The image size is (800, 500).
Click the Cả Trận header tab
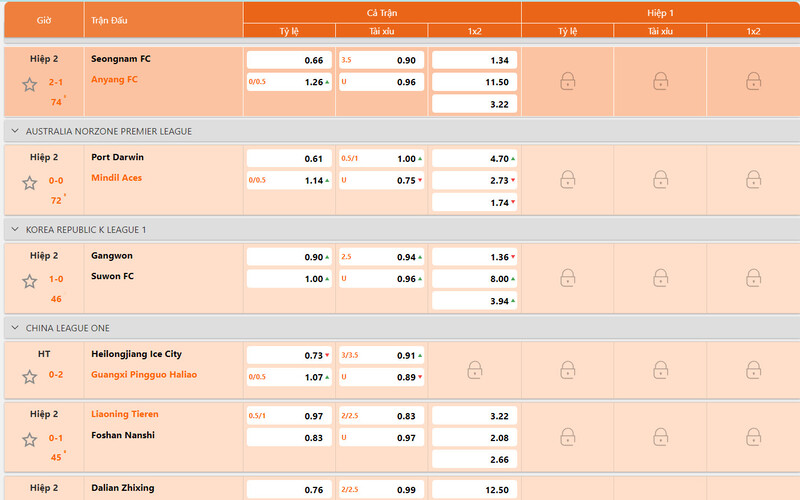tap(382, 13)
